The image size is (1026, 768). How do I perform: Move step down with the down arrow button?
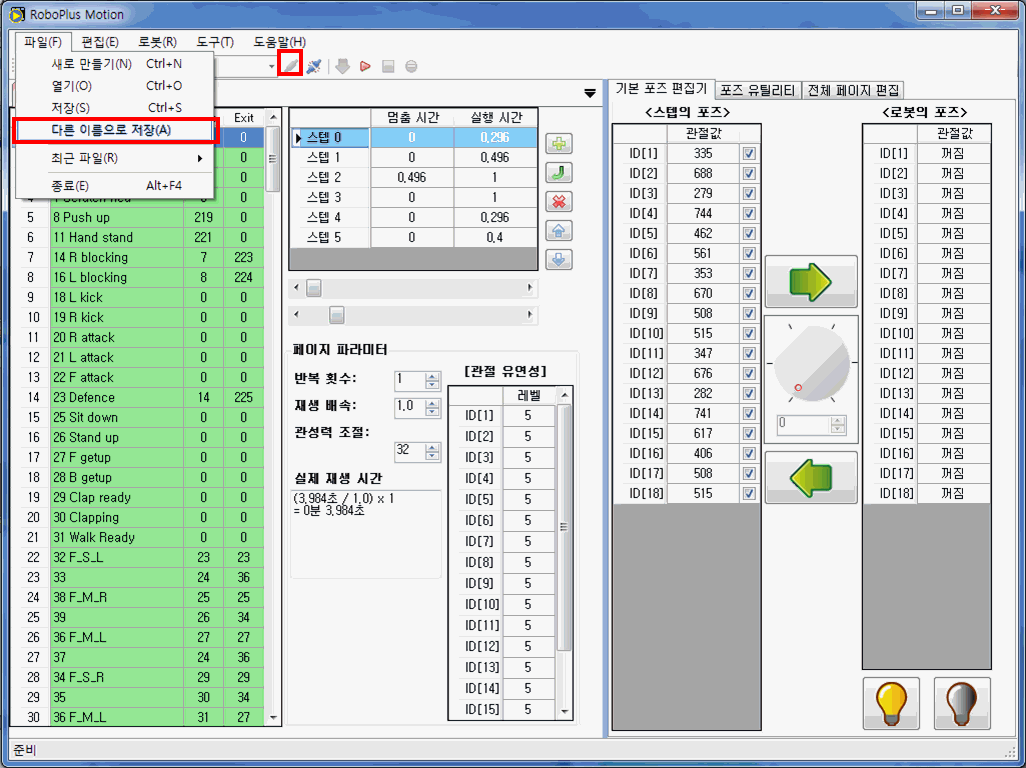(559, 260)
